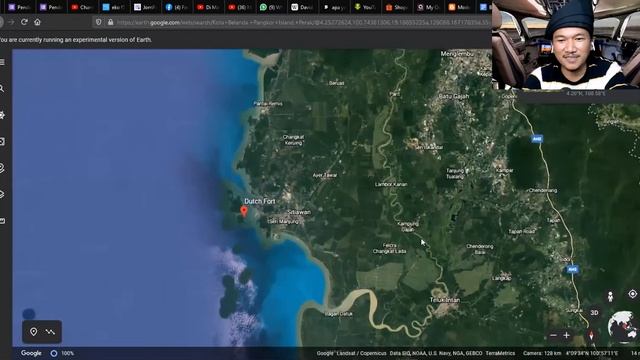Add a placemark with the pin tool
Screen dimensions: 640x360
[x=33, y=332]
